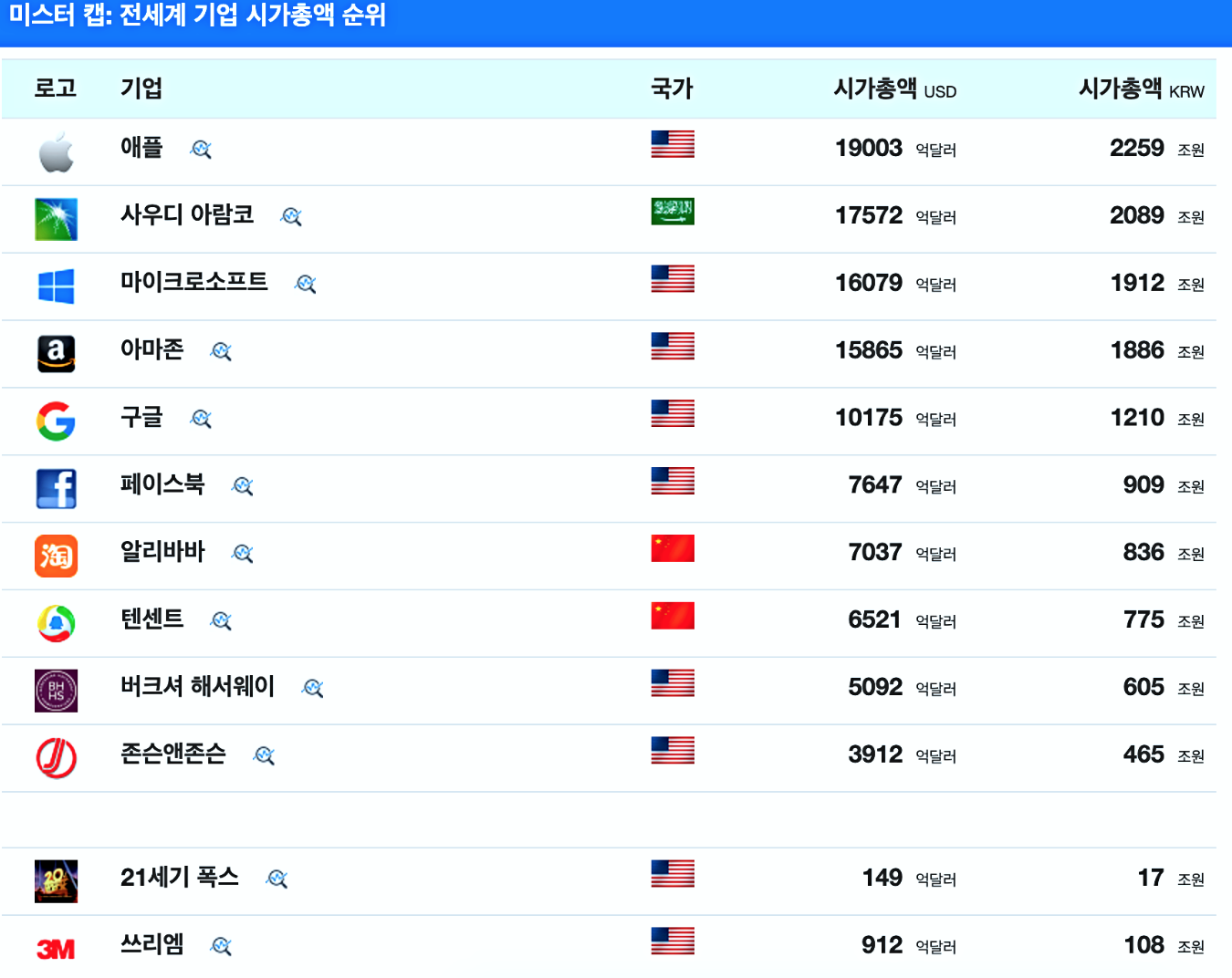Select the 465 조원 value

click(1164, 754)
